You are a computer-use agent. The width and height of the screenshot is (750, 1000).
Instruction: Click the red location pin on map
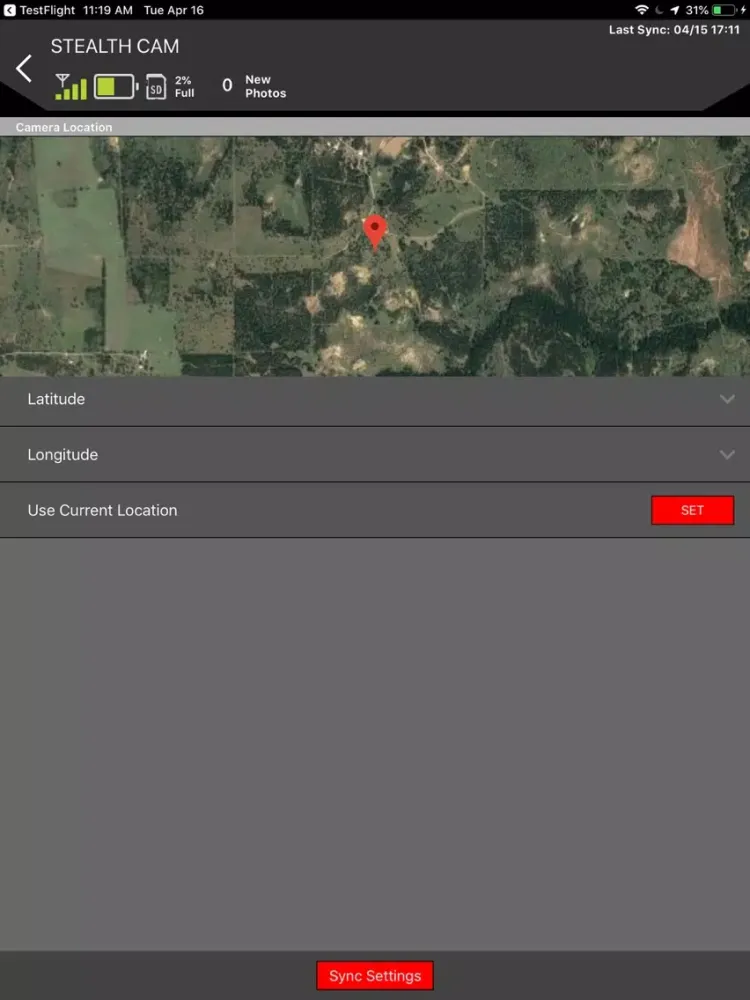[375, 231]
